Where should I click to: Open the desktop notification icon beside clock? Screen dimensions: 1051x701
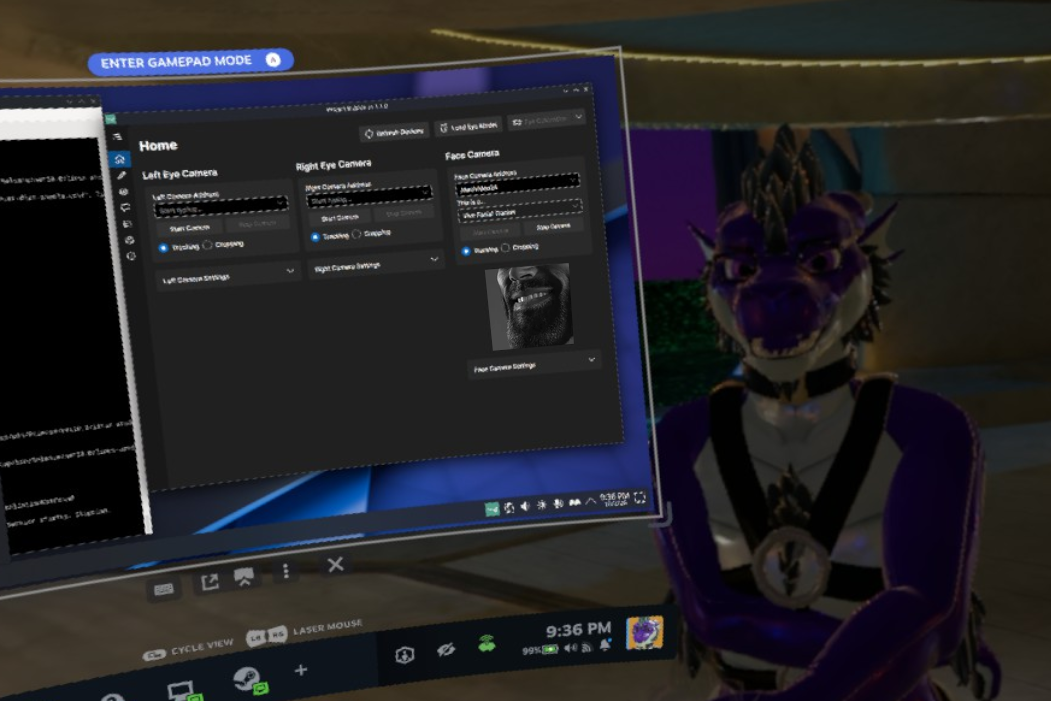[639, 497]
